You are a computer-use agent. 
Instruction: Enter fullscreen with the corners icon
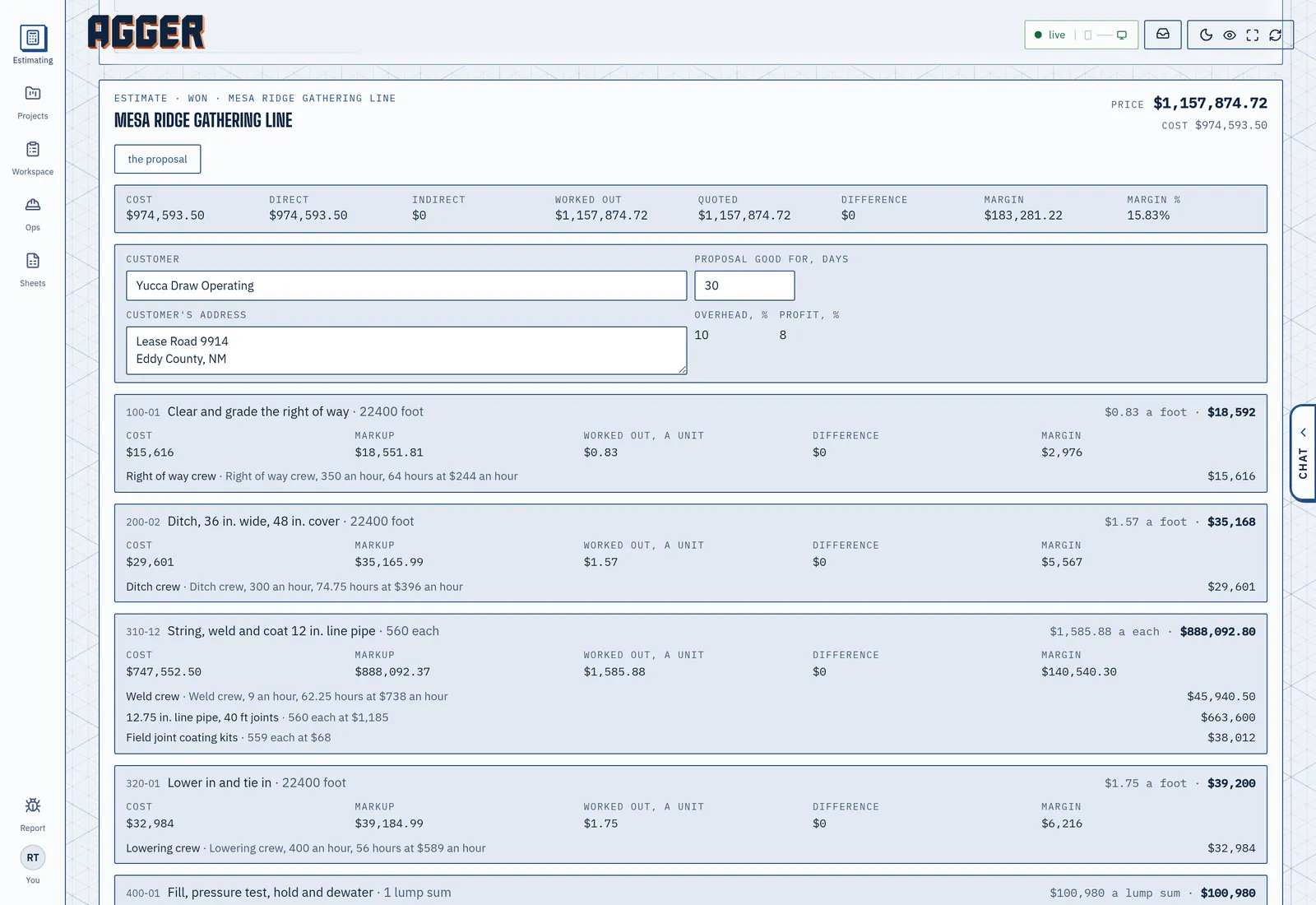pos(1252,35)
